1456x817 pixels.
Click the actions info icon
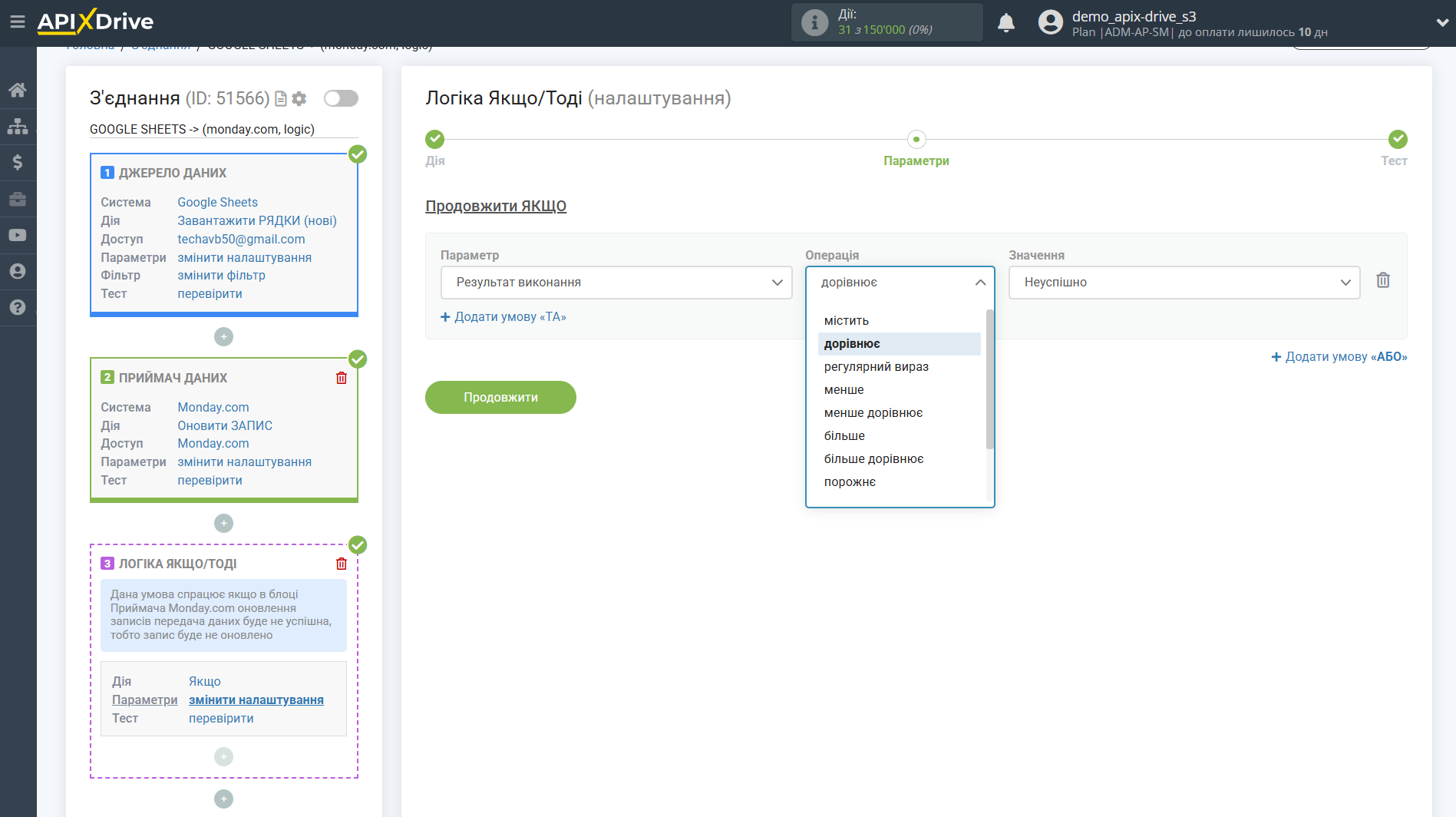(x=814, y=22)
